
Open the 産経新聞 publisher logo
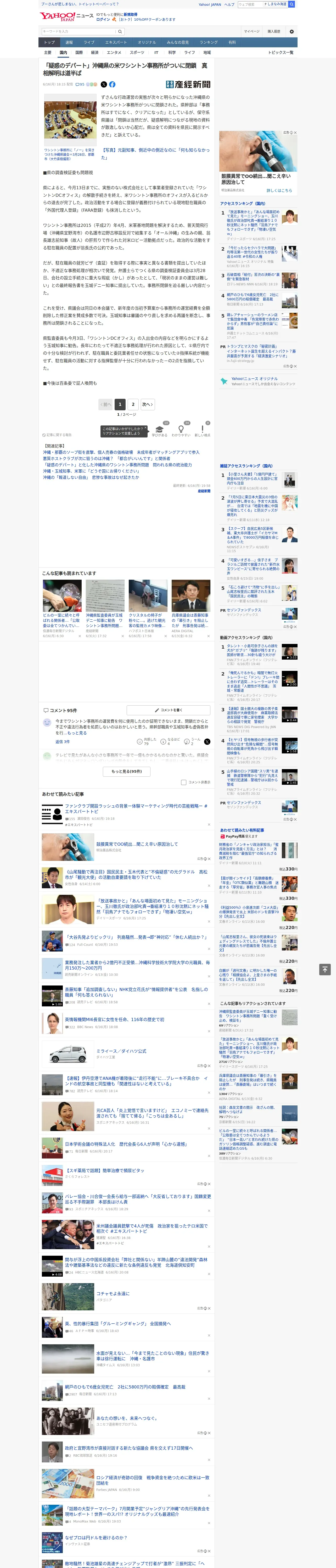(x=188, y=85)
